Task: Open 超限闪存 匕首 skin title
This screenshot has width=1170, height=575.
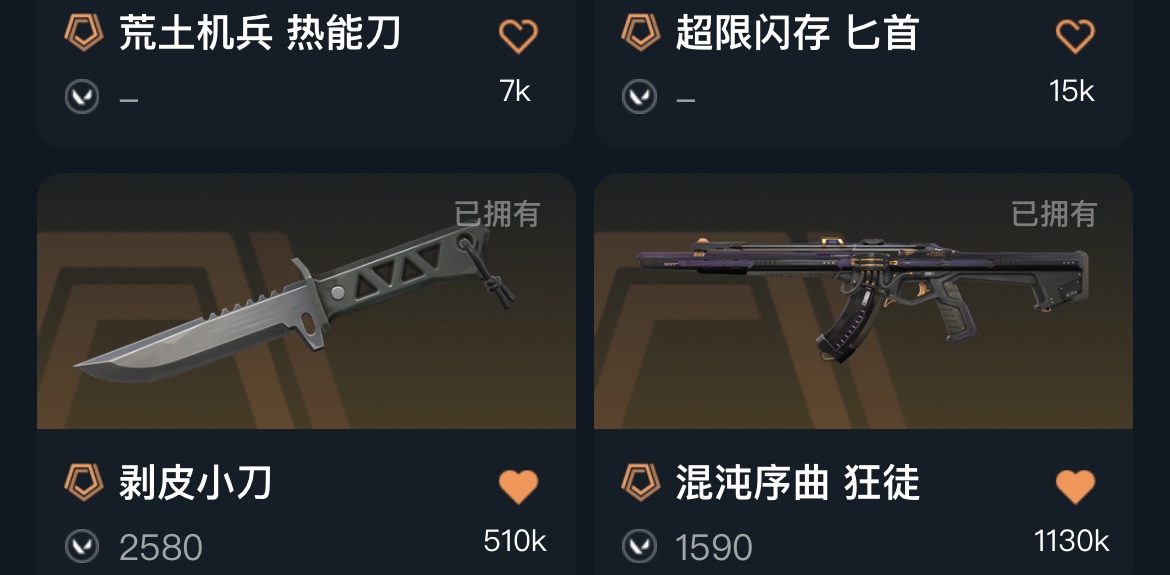Action: (x=796, y=34)
